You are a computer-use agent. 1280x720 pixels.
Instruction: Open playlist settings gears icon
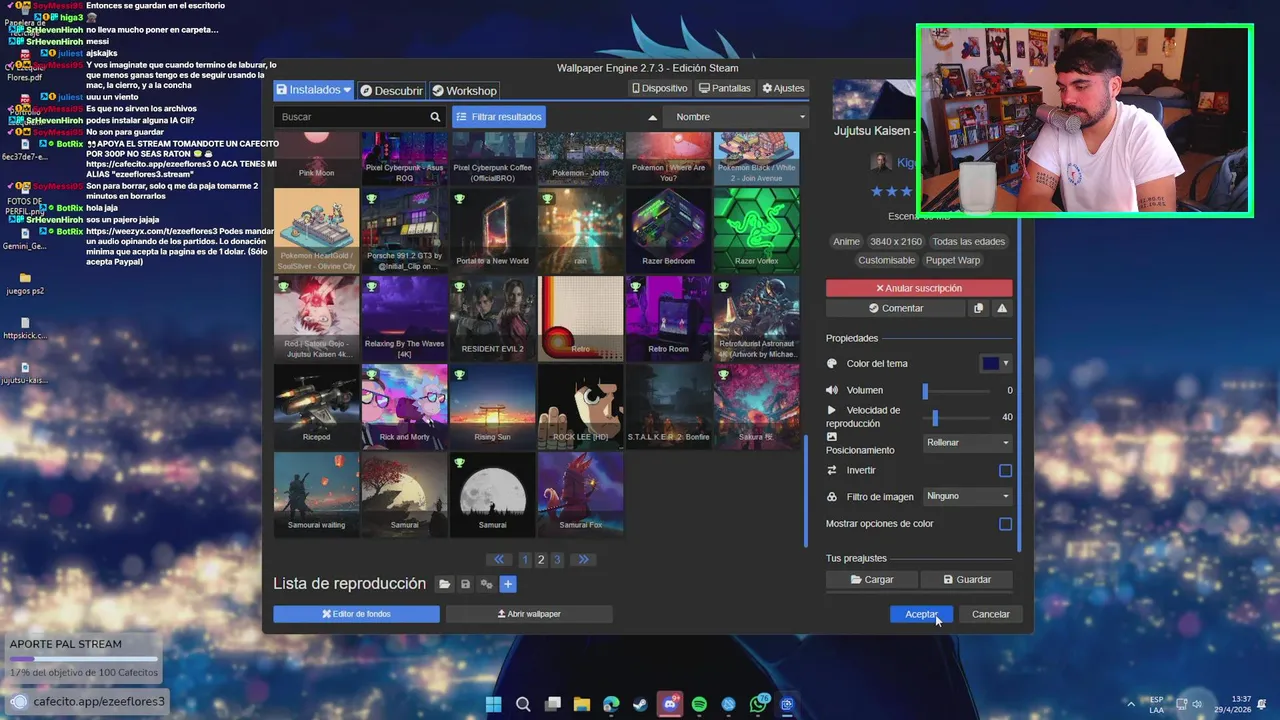pos(486,584)
